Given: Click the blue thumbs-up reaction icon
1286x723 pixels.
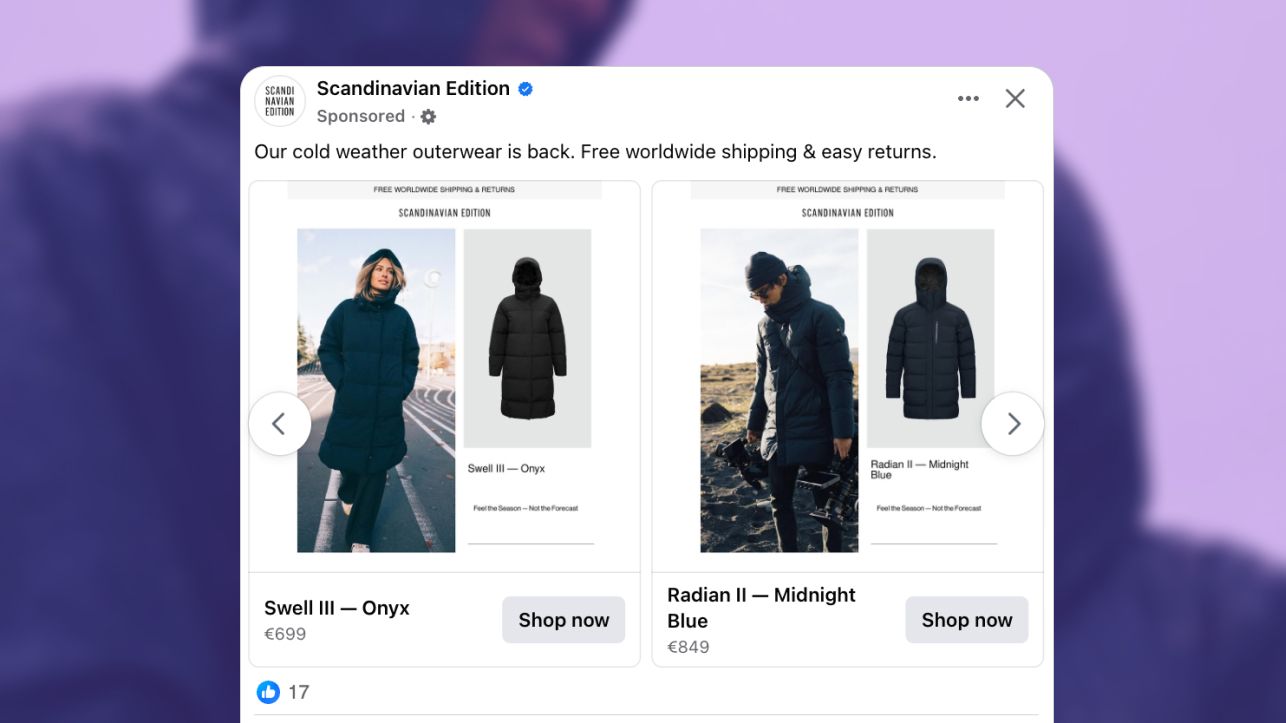Looking at the screenshot, I should pyautogui.click(x=268, y=692).
